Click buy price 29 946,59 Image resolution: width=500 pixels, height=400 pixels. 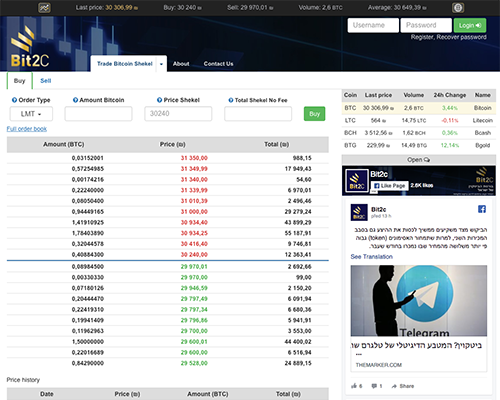(x=194, y=288)
